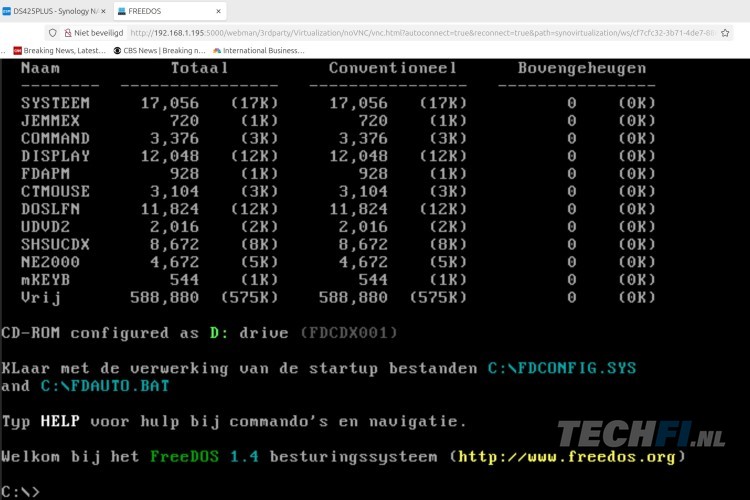Click the 'JEMMEX' row name

pos(50,121)
